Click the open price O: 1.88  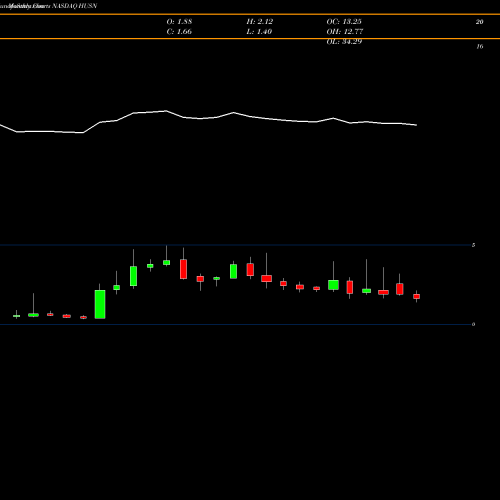[179, 22]
